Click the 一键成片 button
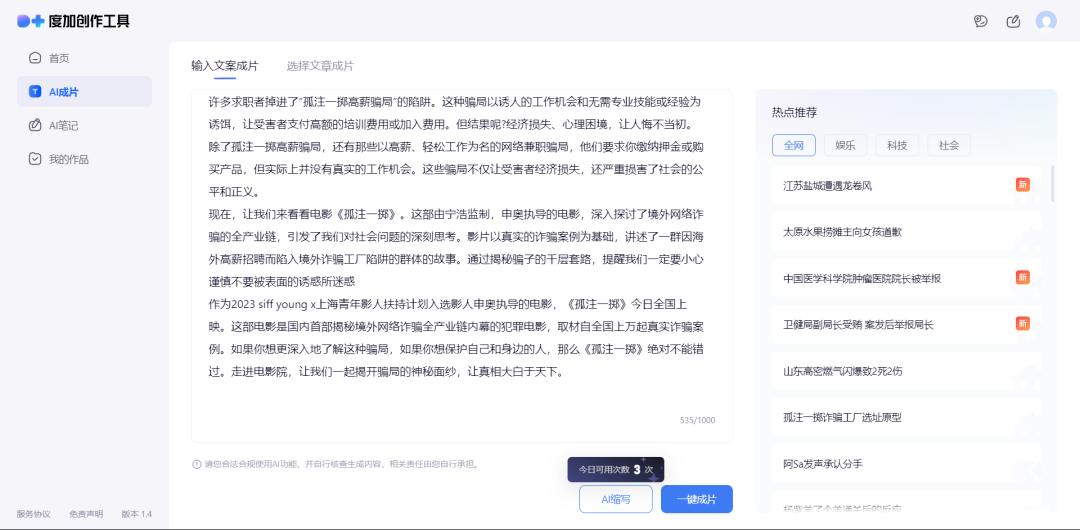The width and height of the screenshot is (1080, 530). tap(696, 499)
